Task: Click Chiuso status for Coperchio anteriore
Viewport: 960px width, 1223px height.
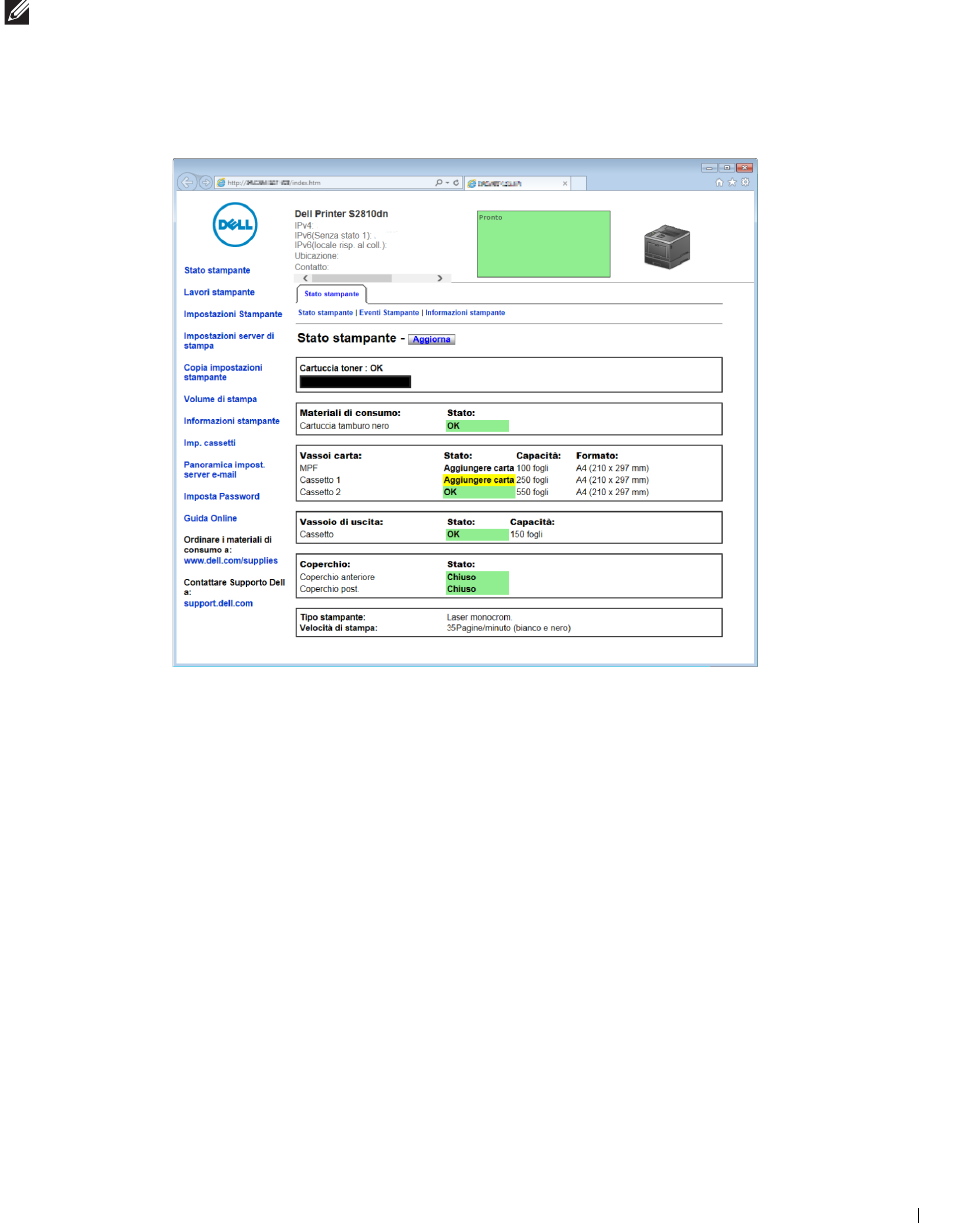Action: (477, 577)
